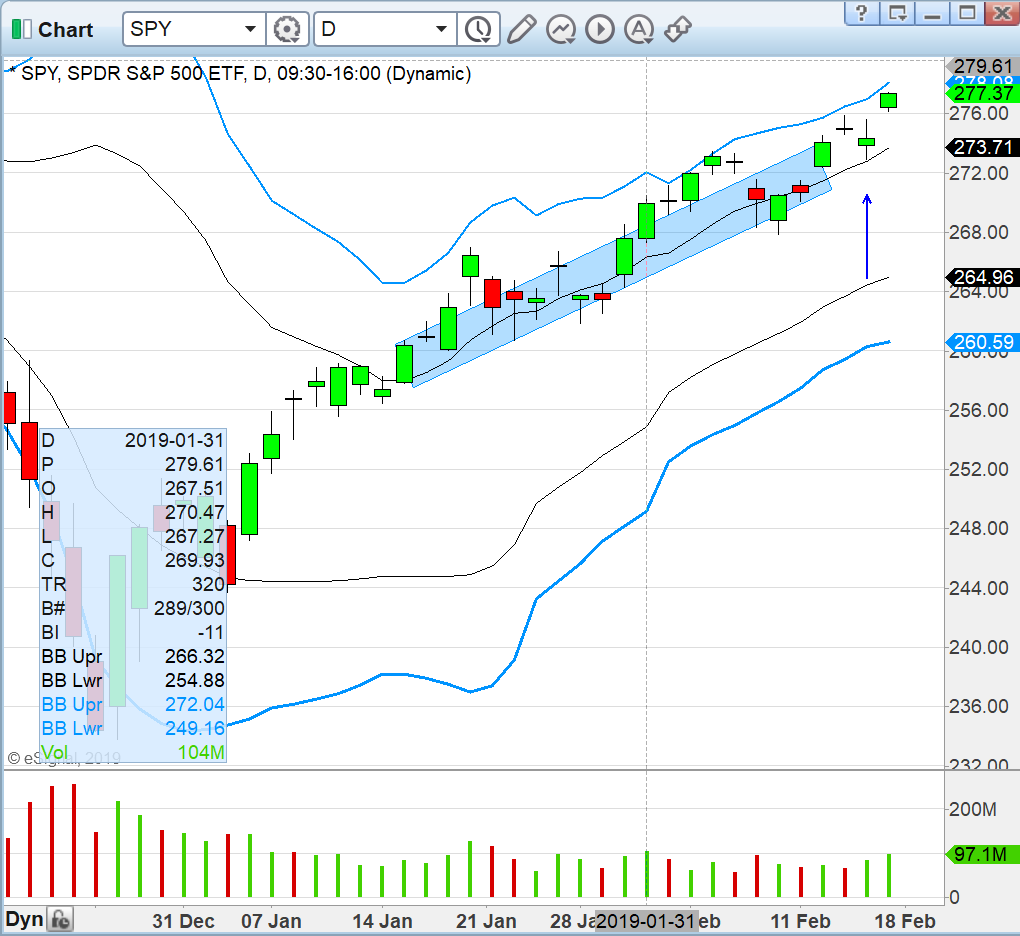Click the 256.00 price axis label
This screenshot has width=1020, height=936.
tap(978, 410)
